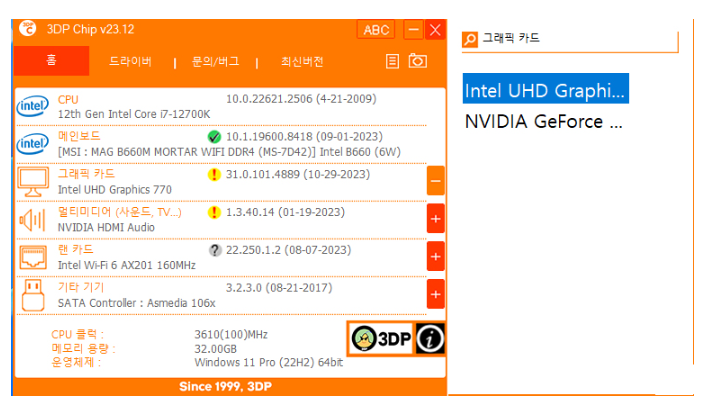The width and height of the screenshot is (720, 406).
Task: Click NVIDIA HDMI Audio text
Action: 106,227
